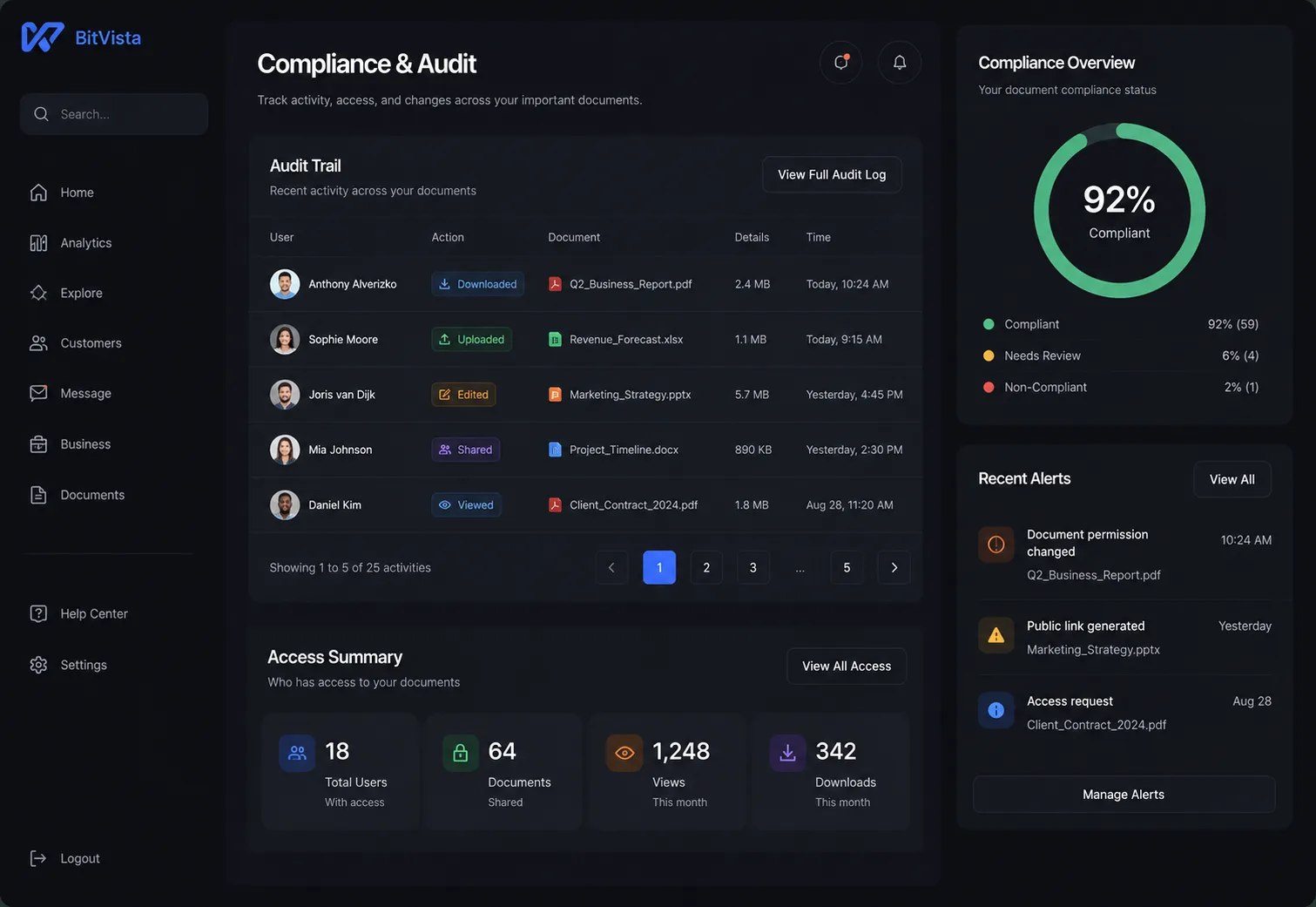Select pagination page 5
The height and width of the screenshot is (907, 1316).
[847, 568]
